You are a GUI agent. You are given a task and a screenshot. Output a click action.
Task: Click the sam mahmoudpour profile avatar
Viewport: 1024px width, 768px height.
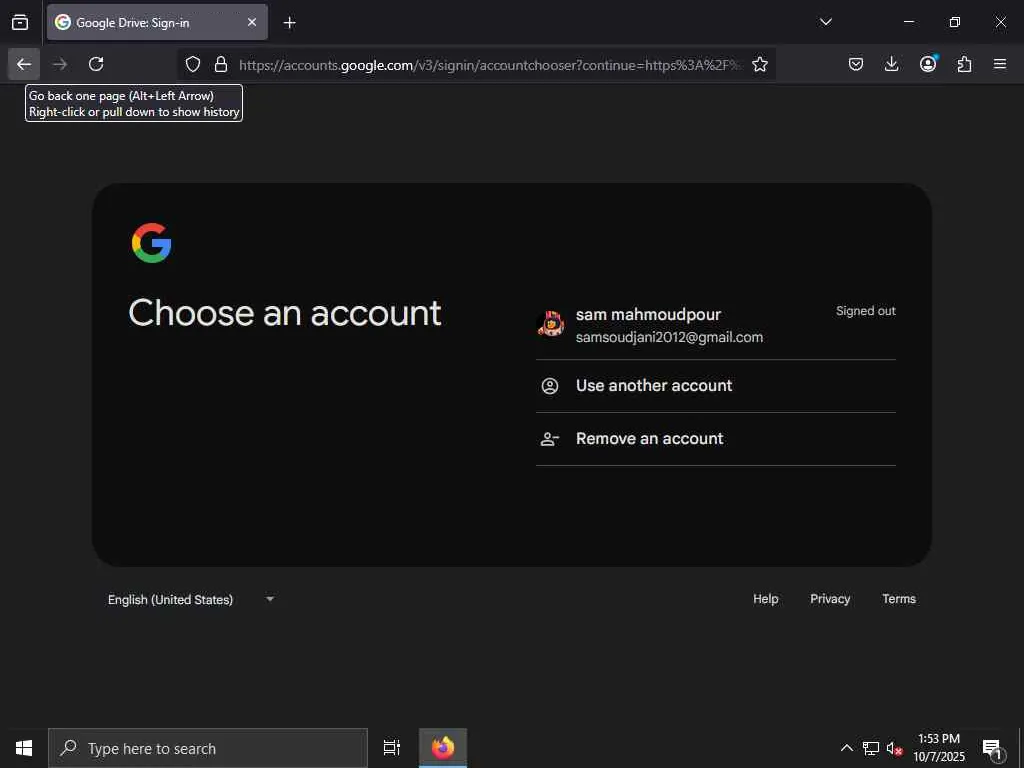[551, 323]
